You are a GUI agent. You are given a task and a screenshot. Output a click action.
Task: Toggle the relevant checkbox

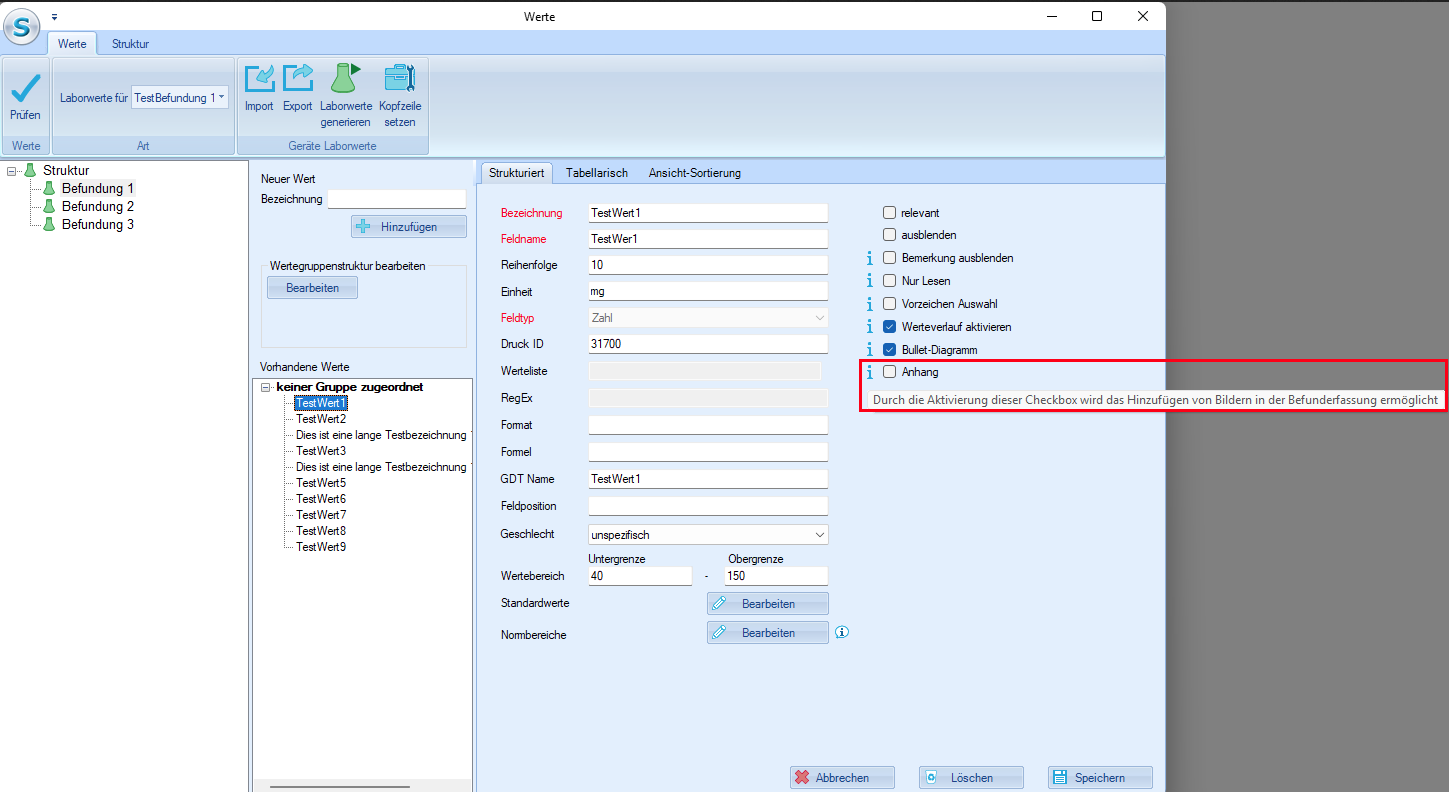(889, 213)
